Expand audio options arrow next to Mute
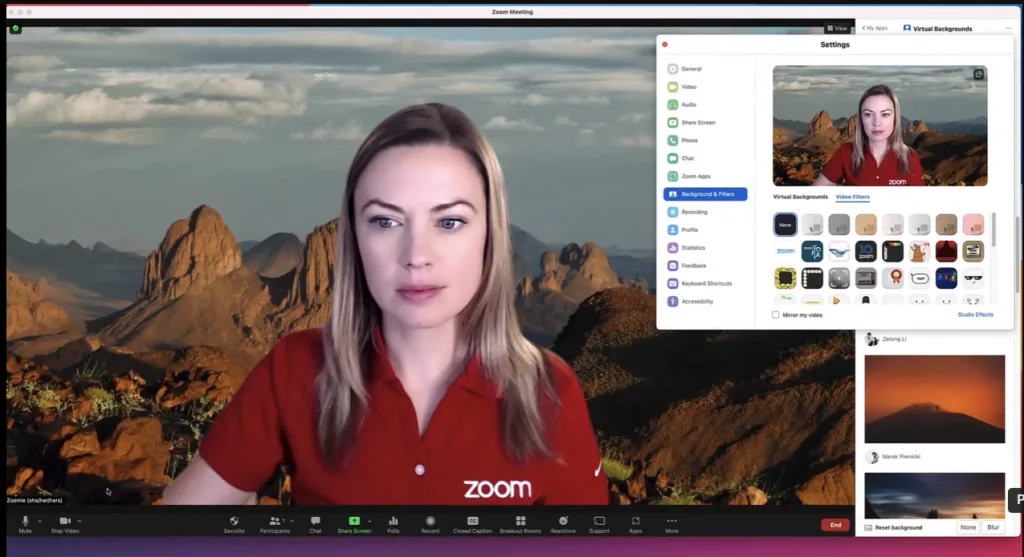This screenshot has height=557, width=1024. 40,521
